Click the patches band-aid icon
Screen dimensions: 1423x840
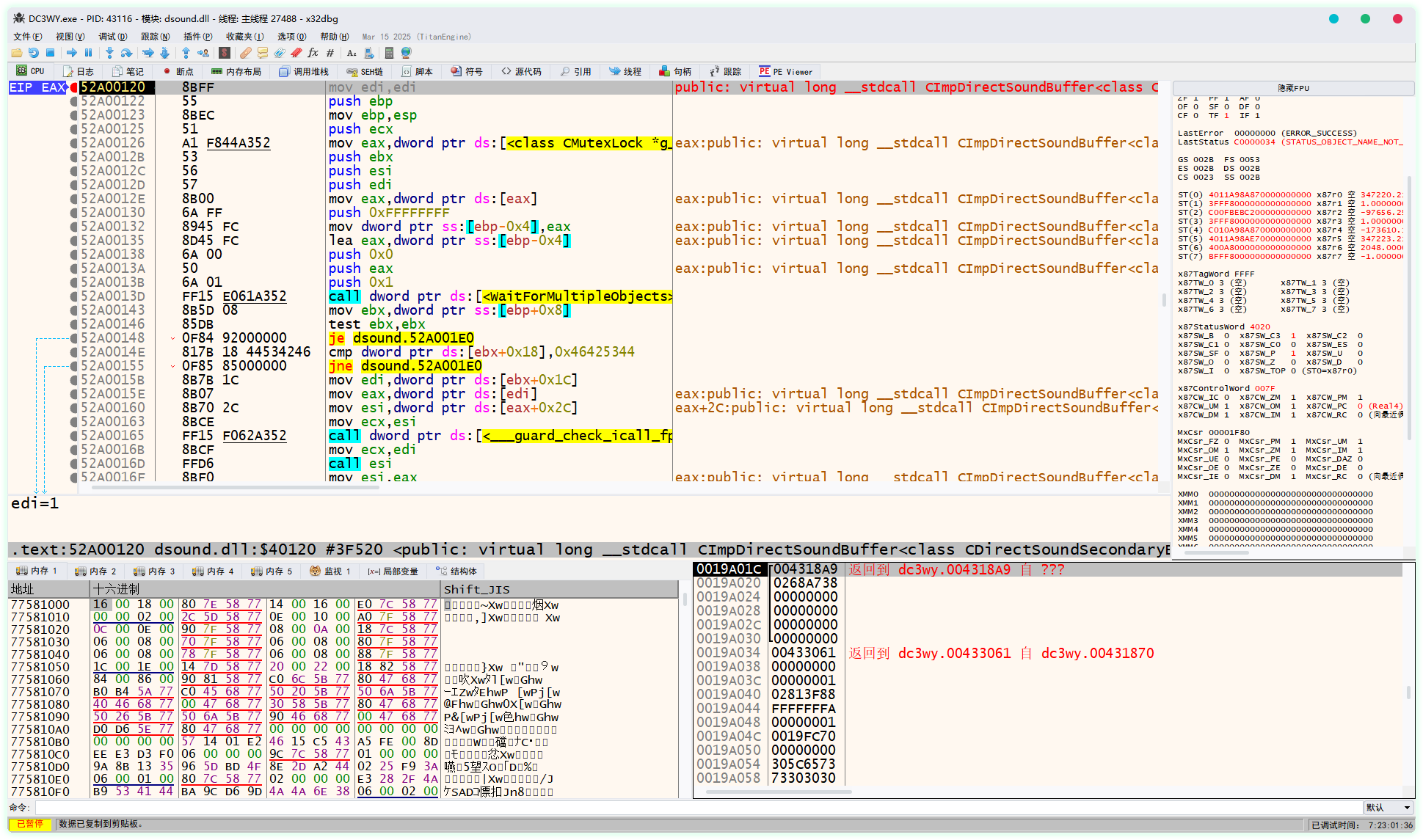[x=246, y=53]
